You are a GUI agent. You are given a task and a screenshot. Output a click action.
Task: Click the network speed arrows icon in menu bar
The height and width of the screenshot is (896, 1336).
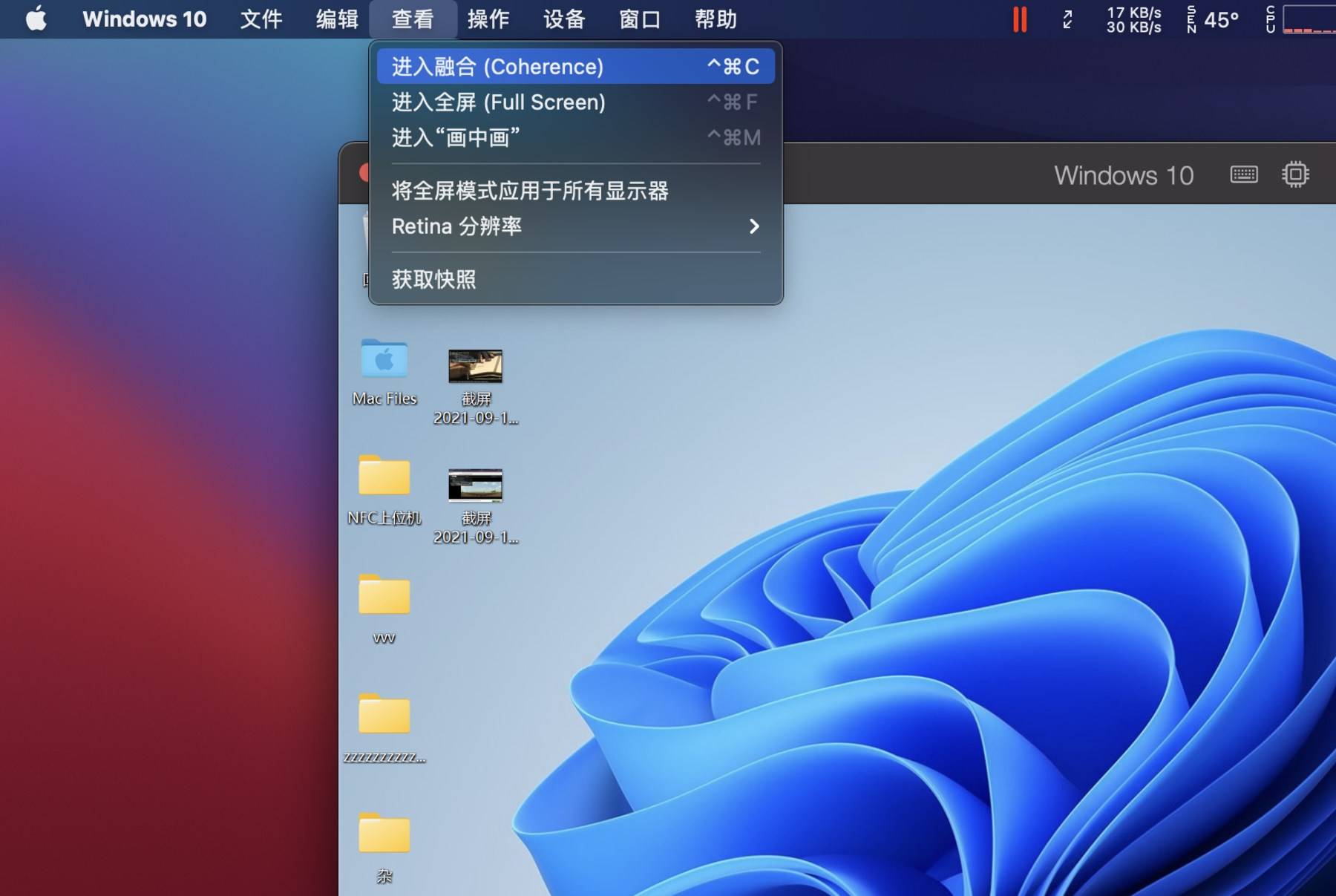(x=1067, y=19)
